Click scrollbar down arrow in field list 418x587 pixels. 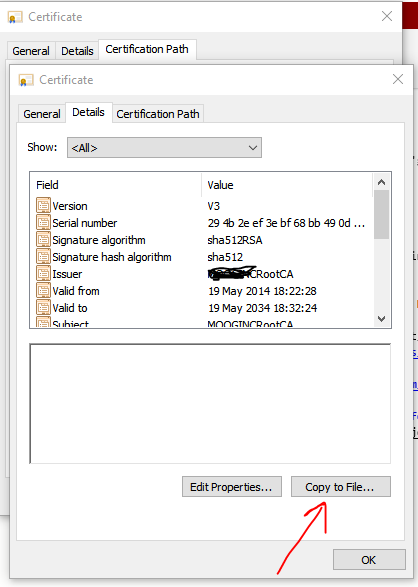[x=381, y=319]
